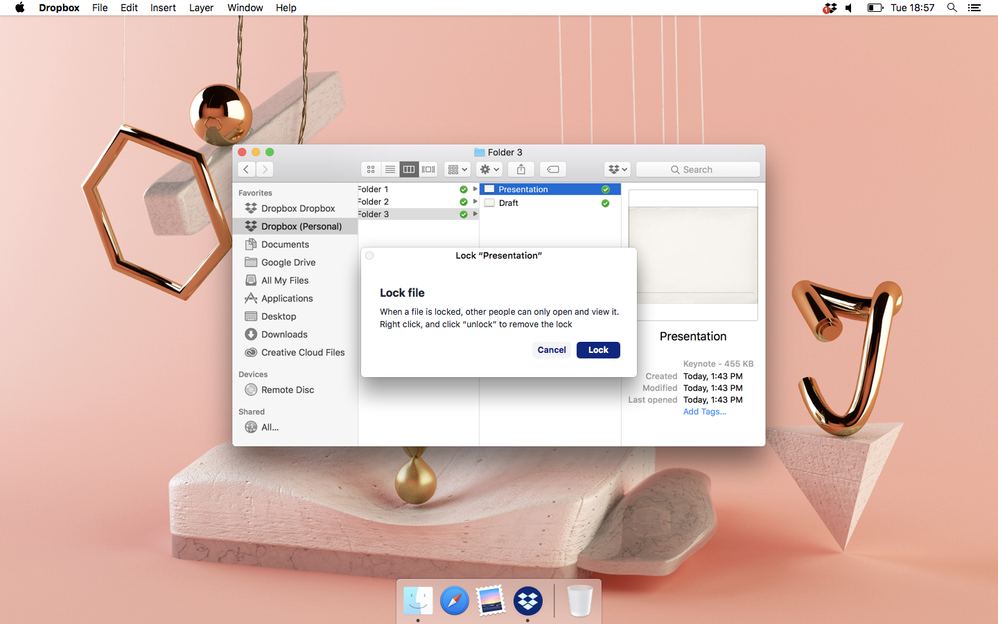Open Creative Cloud Files in sidebar

(302, 352)
